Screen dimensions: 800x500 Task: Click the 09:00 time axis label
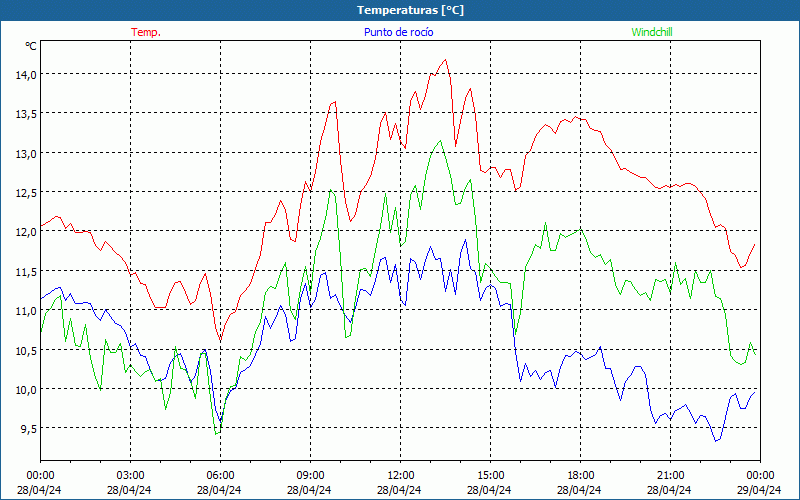click(x=310, y=476)
